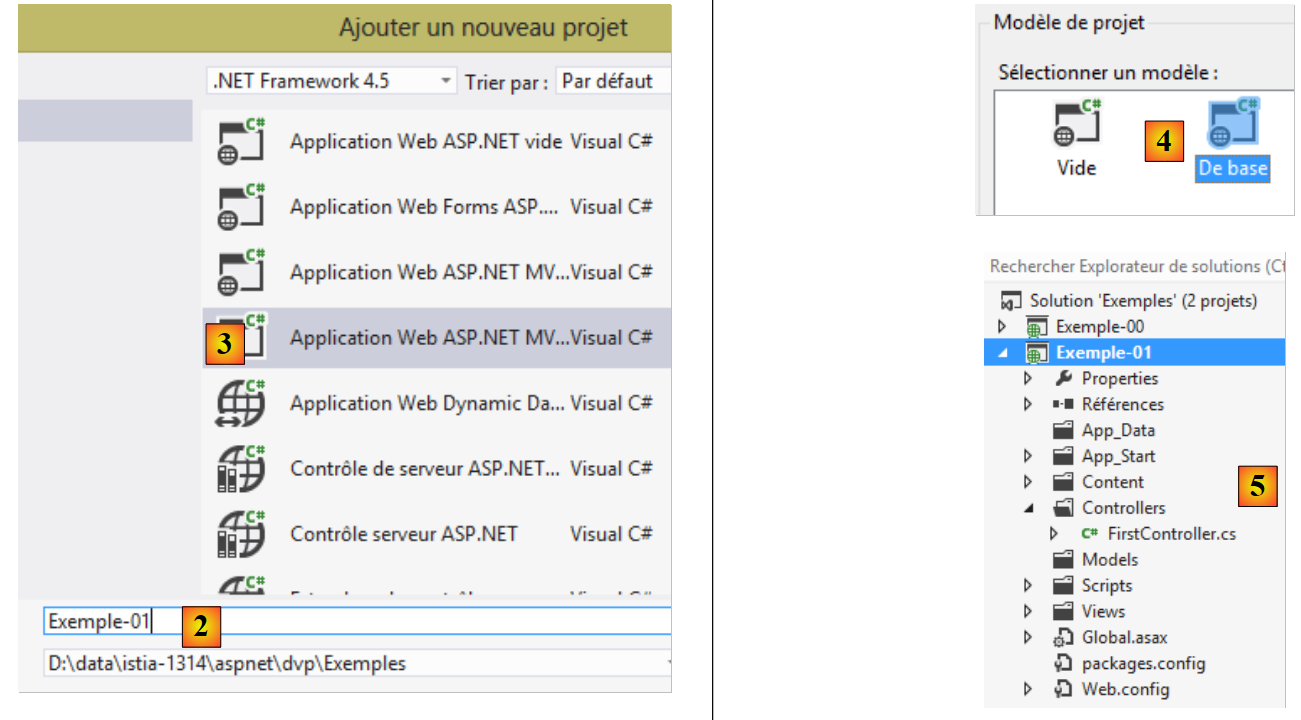Click the packages.config file

pyautogui.click(x=1143, y=663)
